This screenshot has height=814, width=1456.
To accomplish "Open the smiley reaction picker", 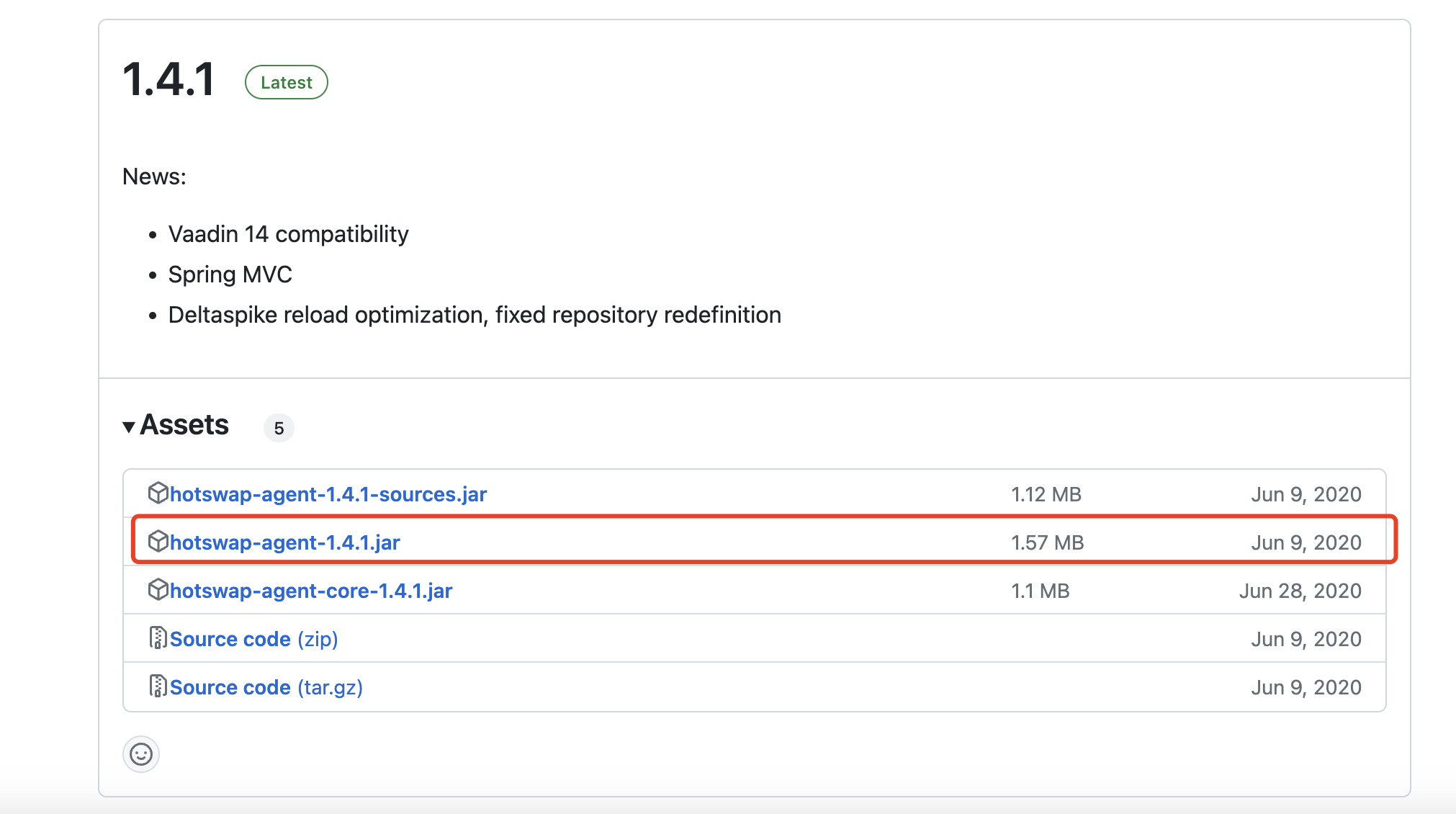I will [x=141, y=754].
